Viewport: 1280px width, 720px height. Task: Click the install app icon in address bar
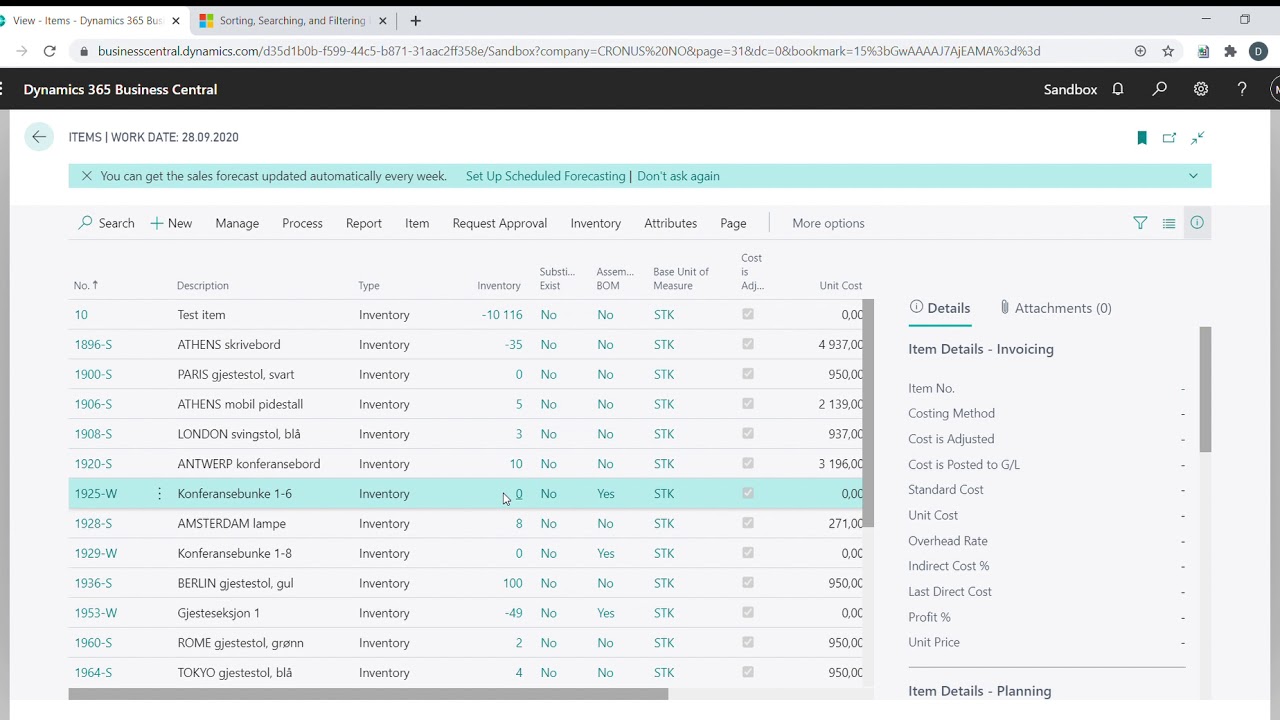tap(1140, 51)
